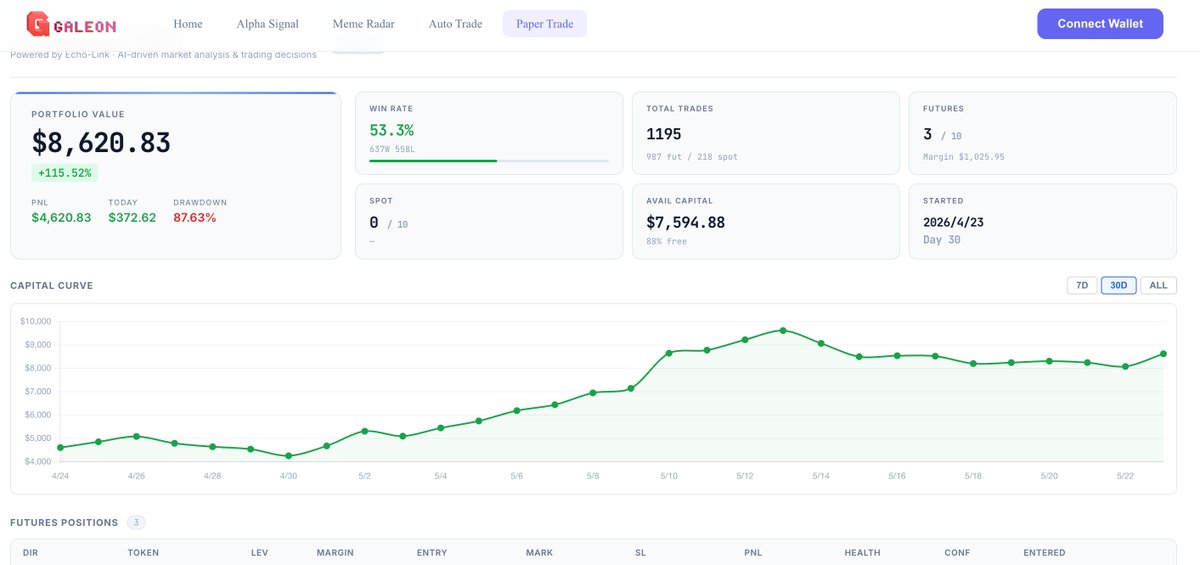Click the HEALTH column header

click(862, 553)
